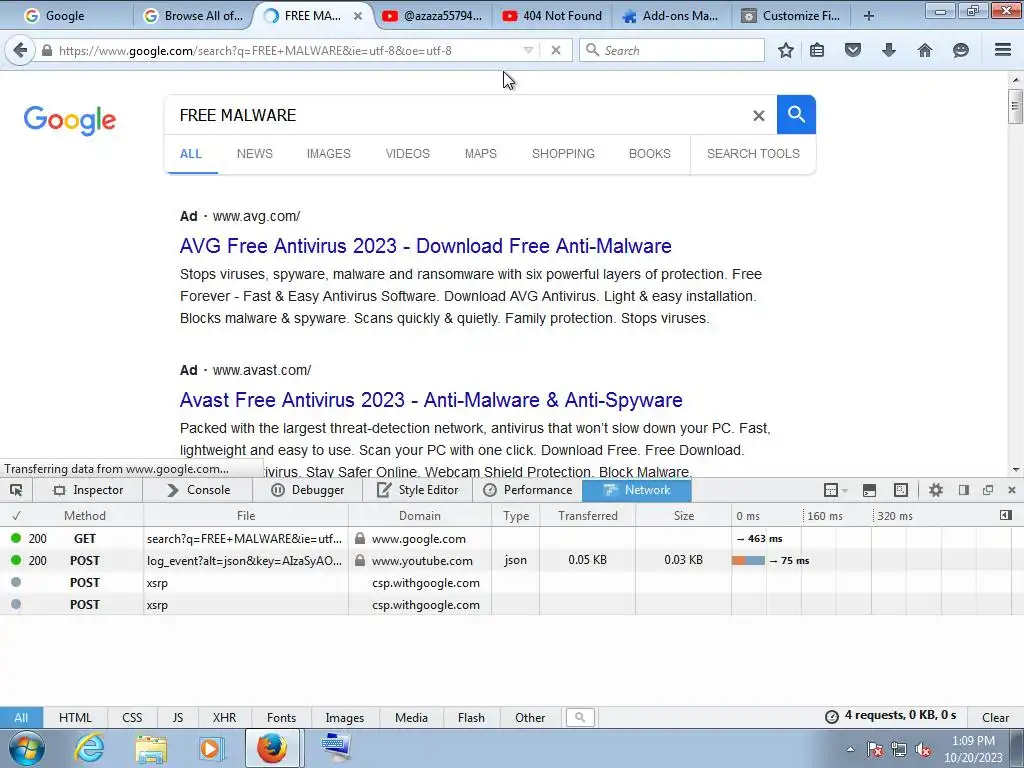Submit Google search with magnifier button
This screenshot has width=1024, height=768.
tap(796, 114)
